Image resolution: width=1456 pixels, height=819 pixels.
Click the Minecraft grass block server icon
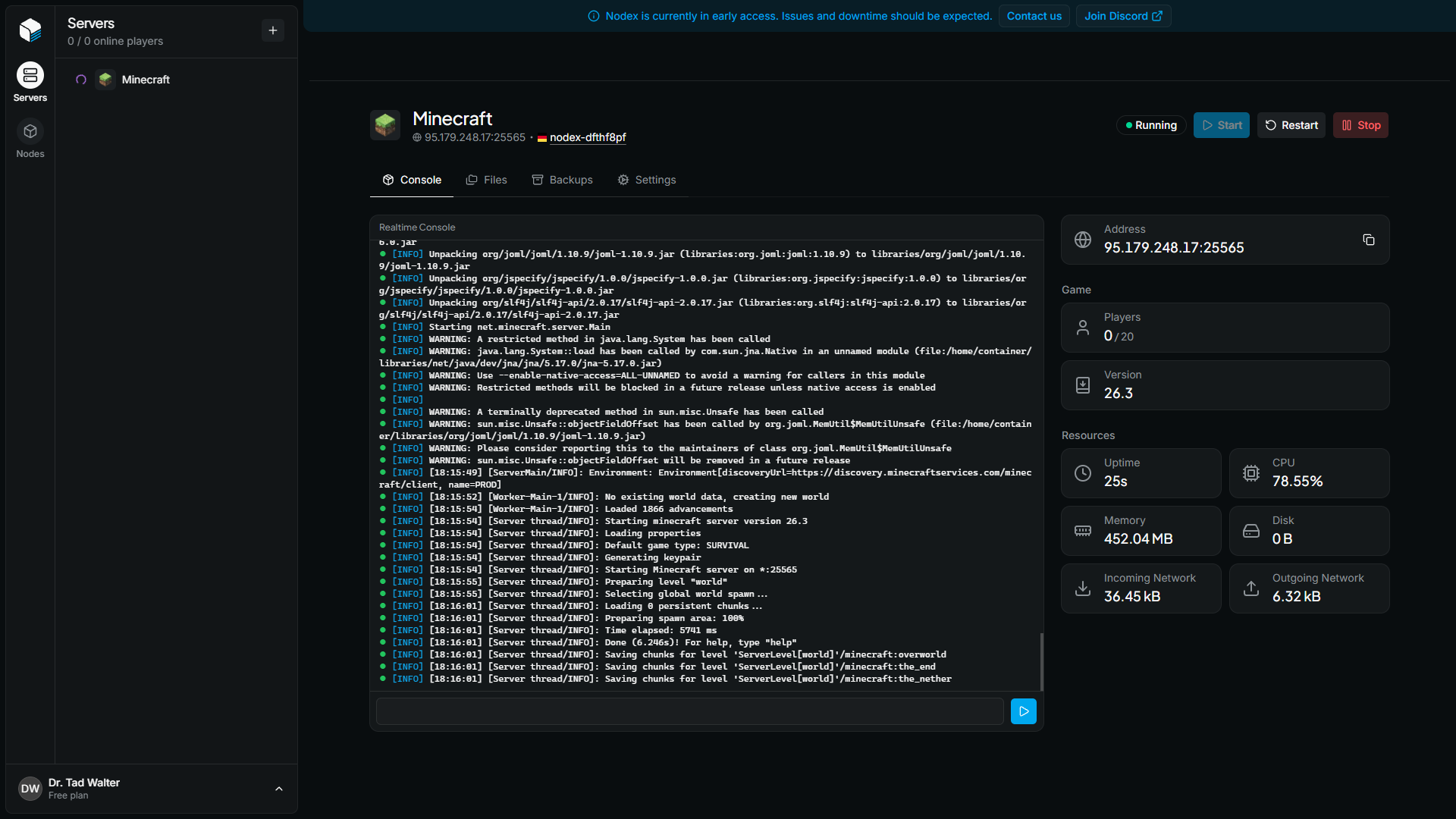click(x=385, y=125)
